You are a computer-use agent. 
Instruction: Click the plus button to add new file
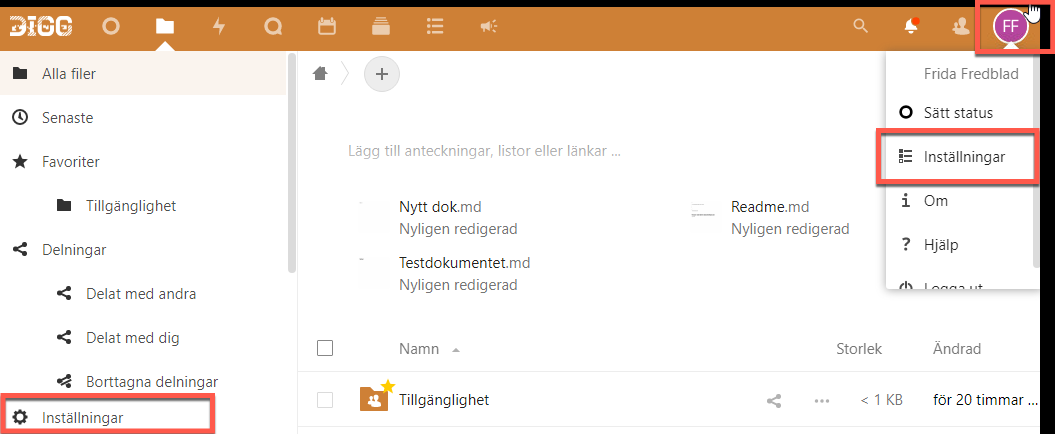(382, 73)
